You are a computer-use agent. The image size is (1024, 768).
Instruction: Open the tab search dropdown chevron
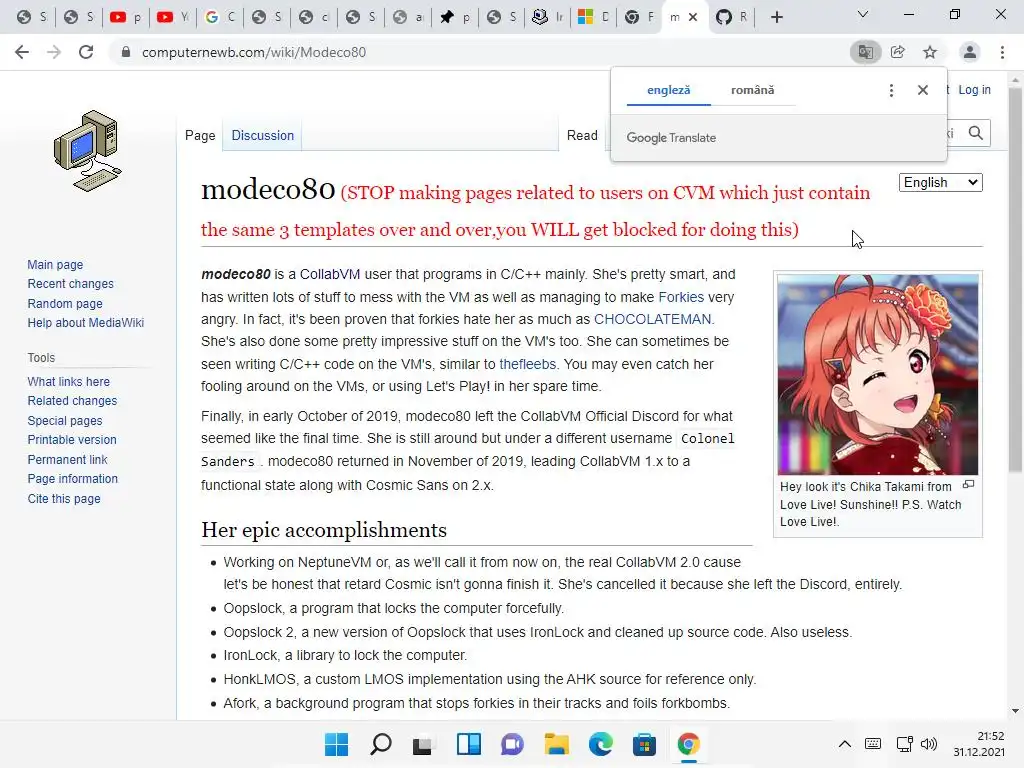(863, 14)
